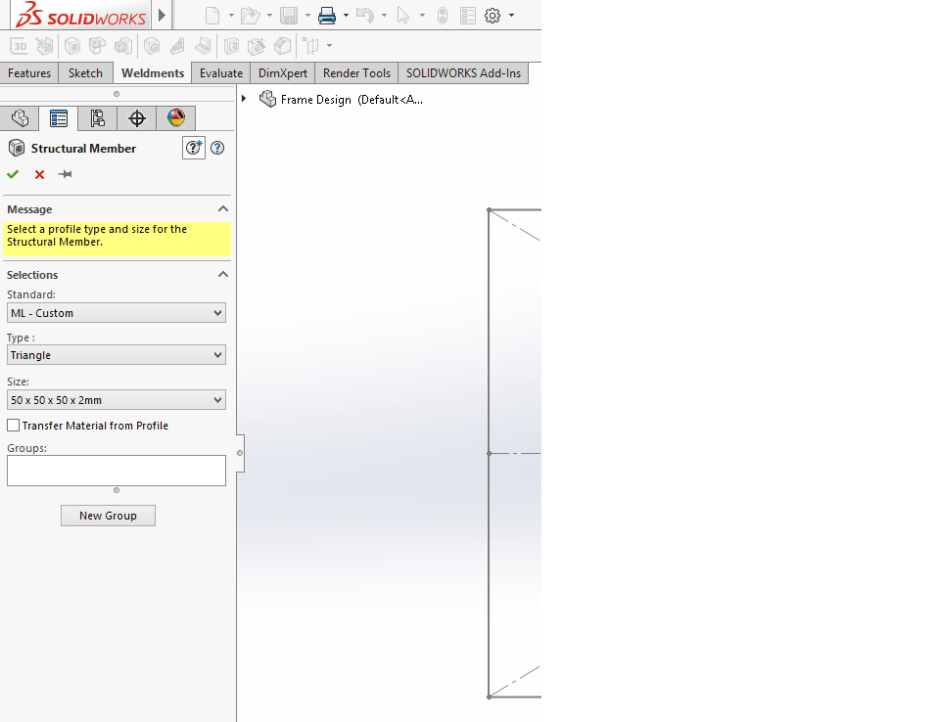Confirm the Structural Member with green check
The height and width of the screenshot is (722, 940).
(12, 174)
